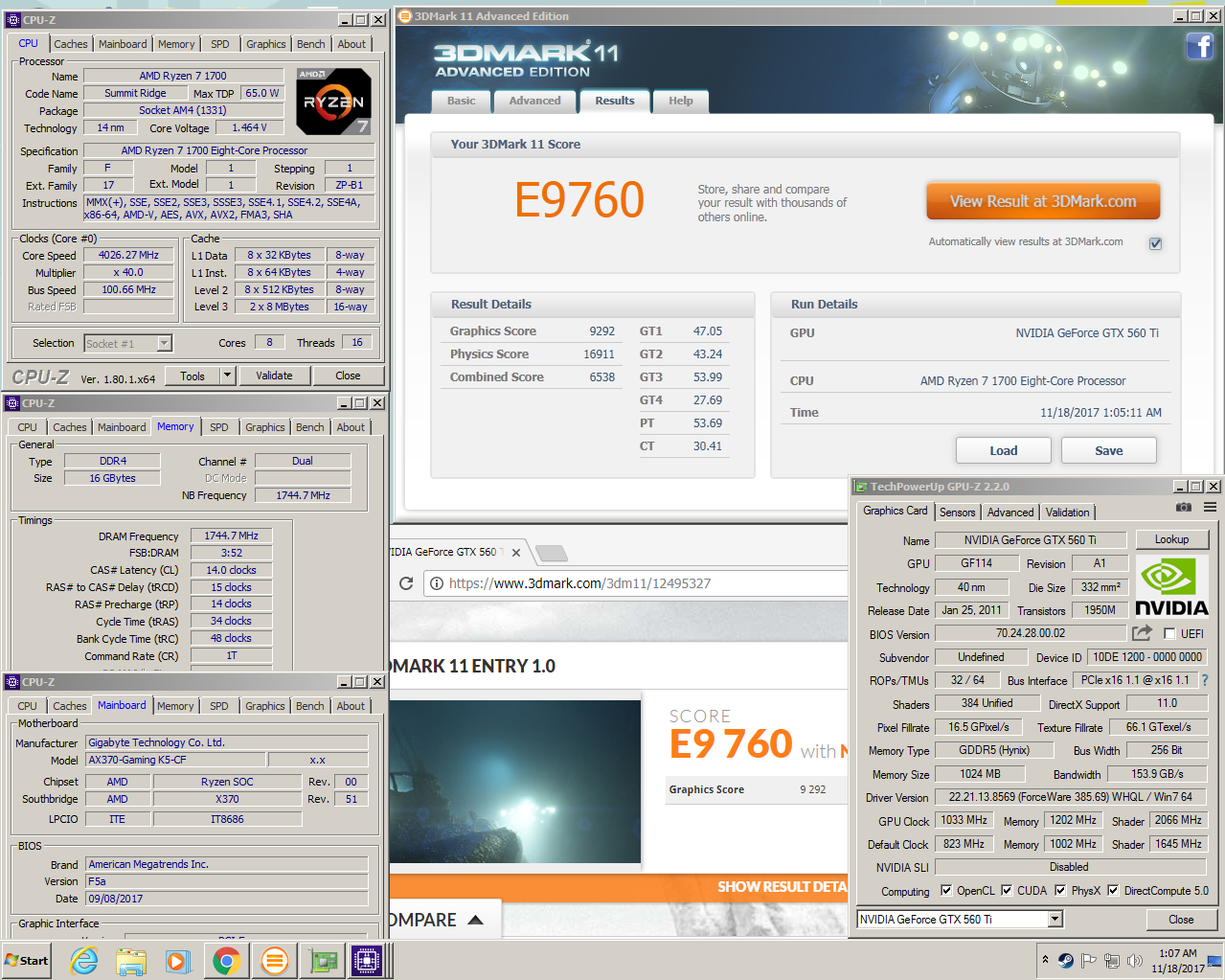Click SHOW RESULT DETAILS link on webpage
Screen dimensions: 1225x980
tap(783, 887)
